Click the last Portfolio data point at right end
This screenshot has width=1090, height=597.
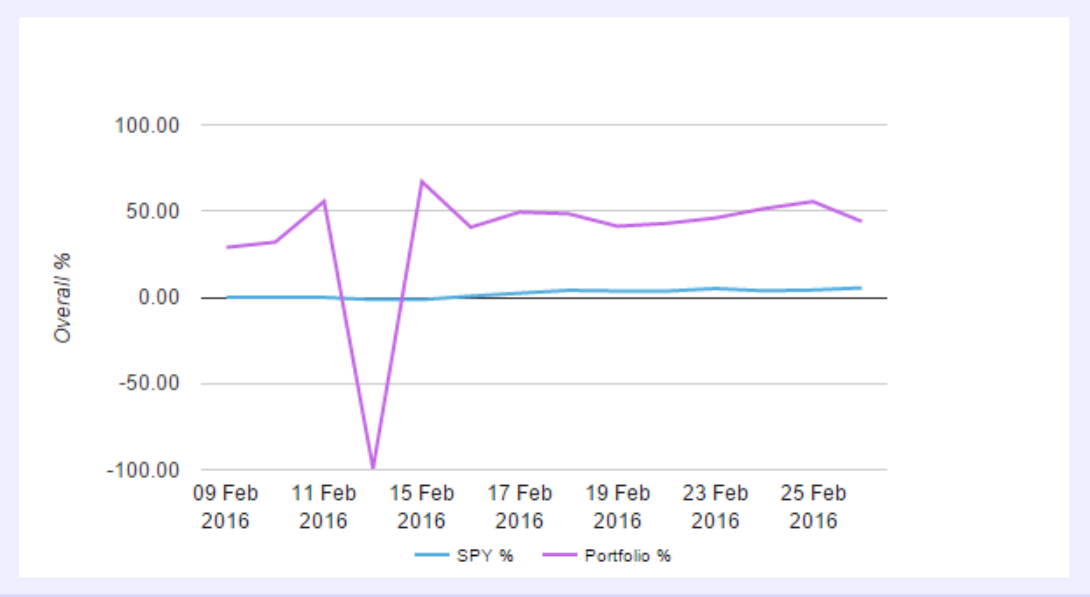(861, 221)
